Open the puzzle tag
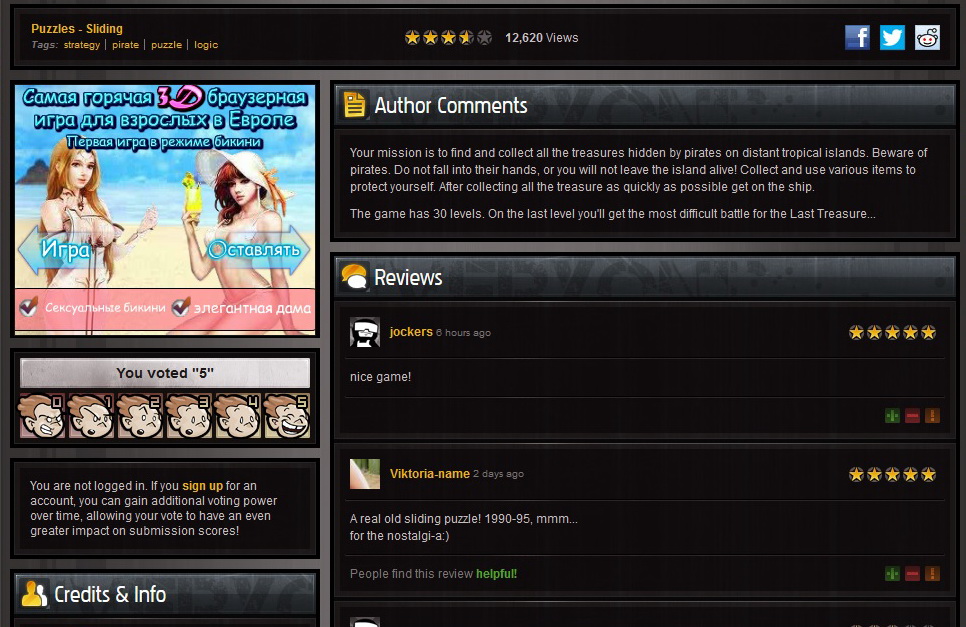 click(166, 45)
